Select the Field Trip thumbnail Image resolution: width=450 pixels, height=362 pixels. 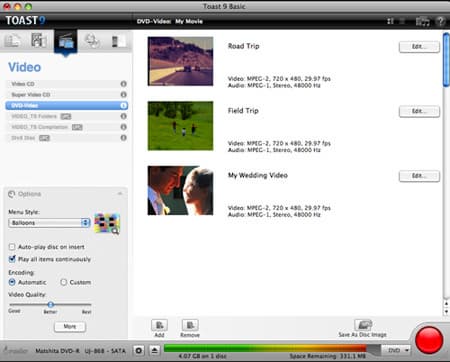180,126
